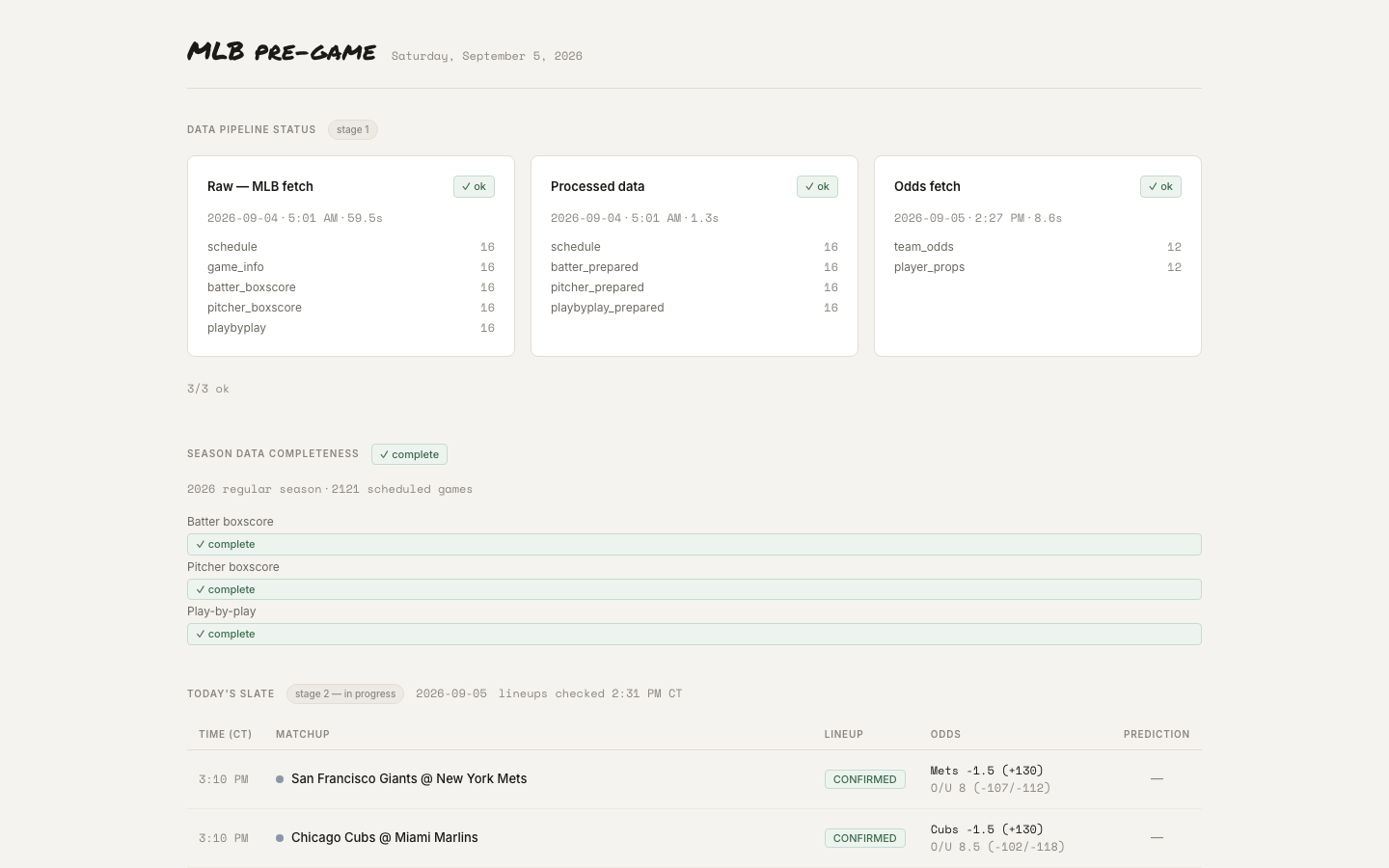Click the playbyplay row in Raw fetch
1389x868 pixels.
[x=351, y=328]
